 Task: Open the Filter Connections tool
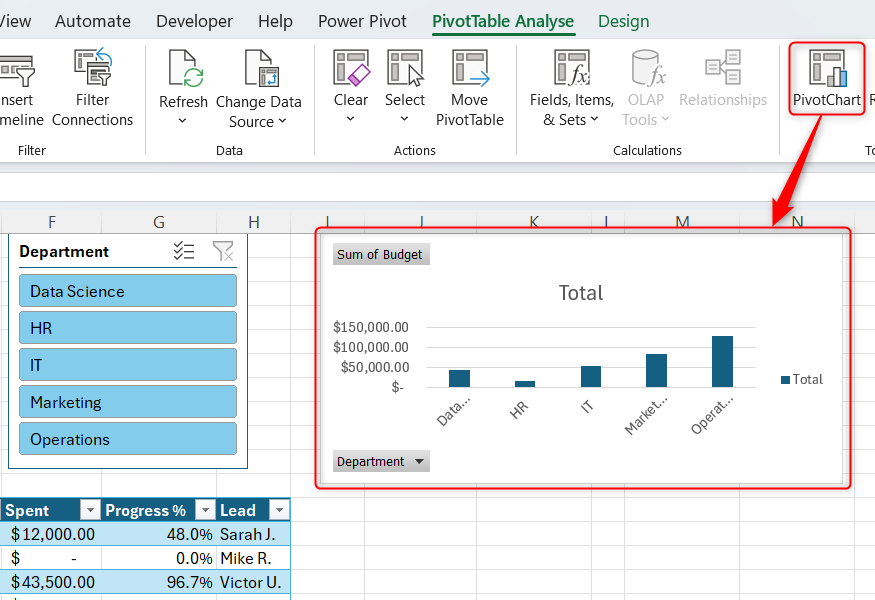click(x=93, y=88)
